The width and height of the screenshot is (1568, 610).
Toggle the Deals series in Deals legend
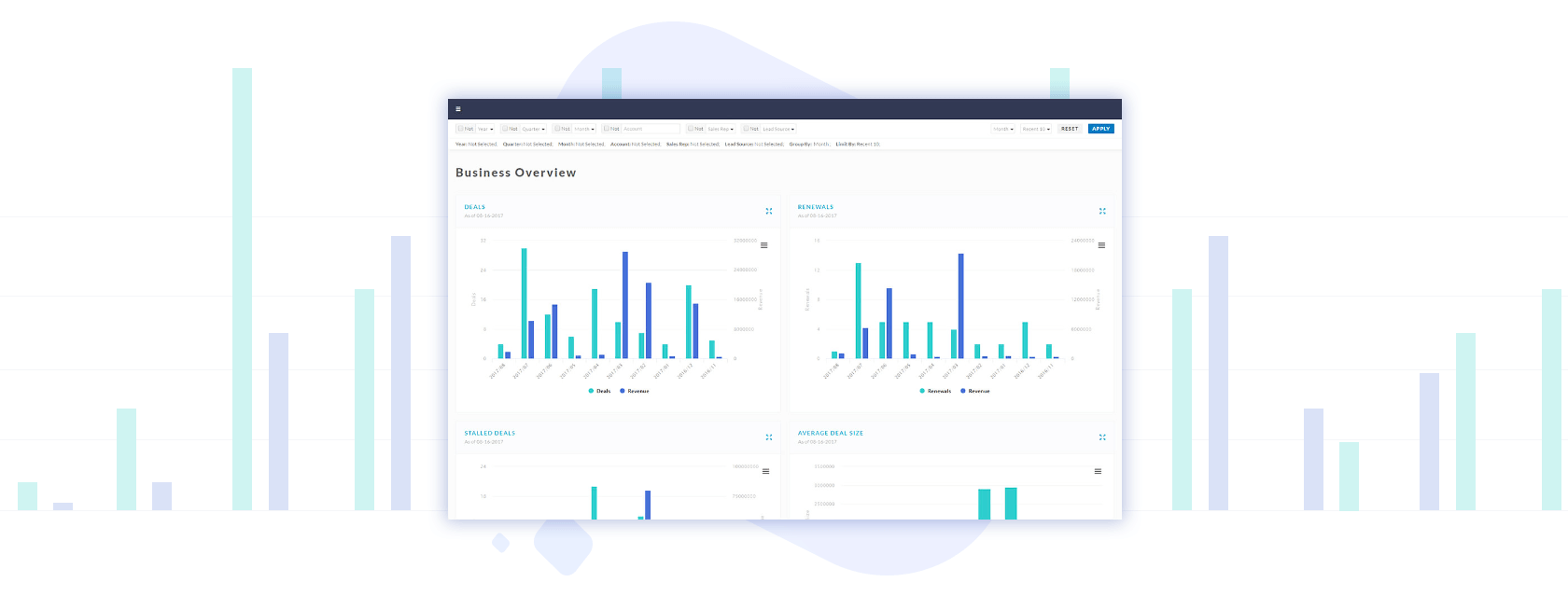click(599, 391)
